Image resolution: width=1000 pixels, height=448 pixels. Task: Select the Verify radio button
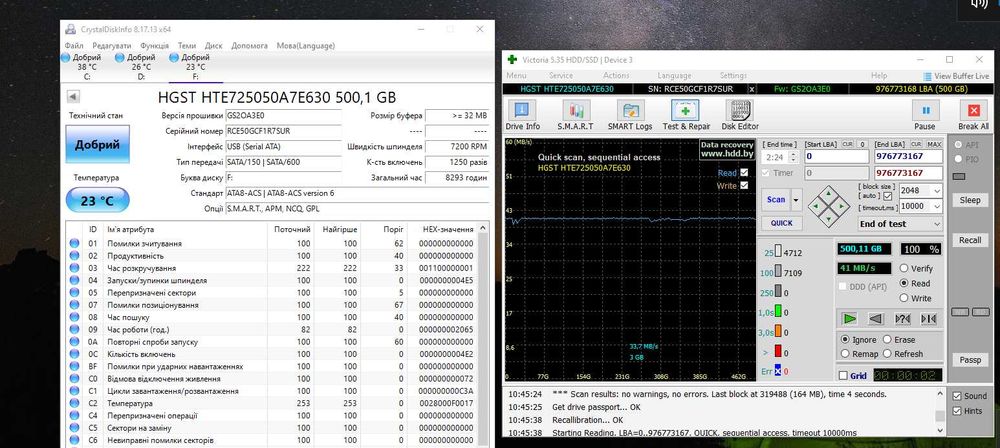coord(904,269)
